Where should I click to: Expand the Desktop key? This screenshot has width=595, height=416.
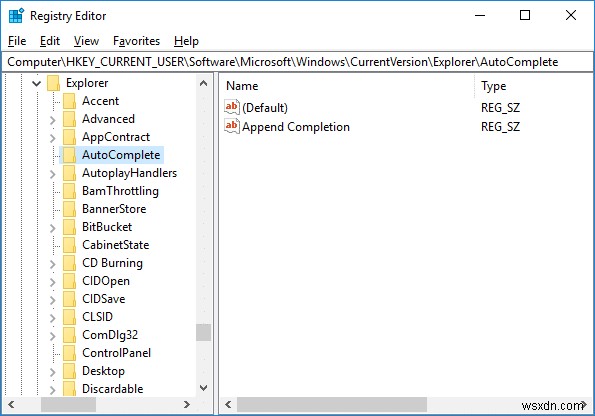coord(53,372)
